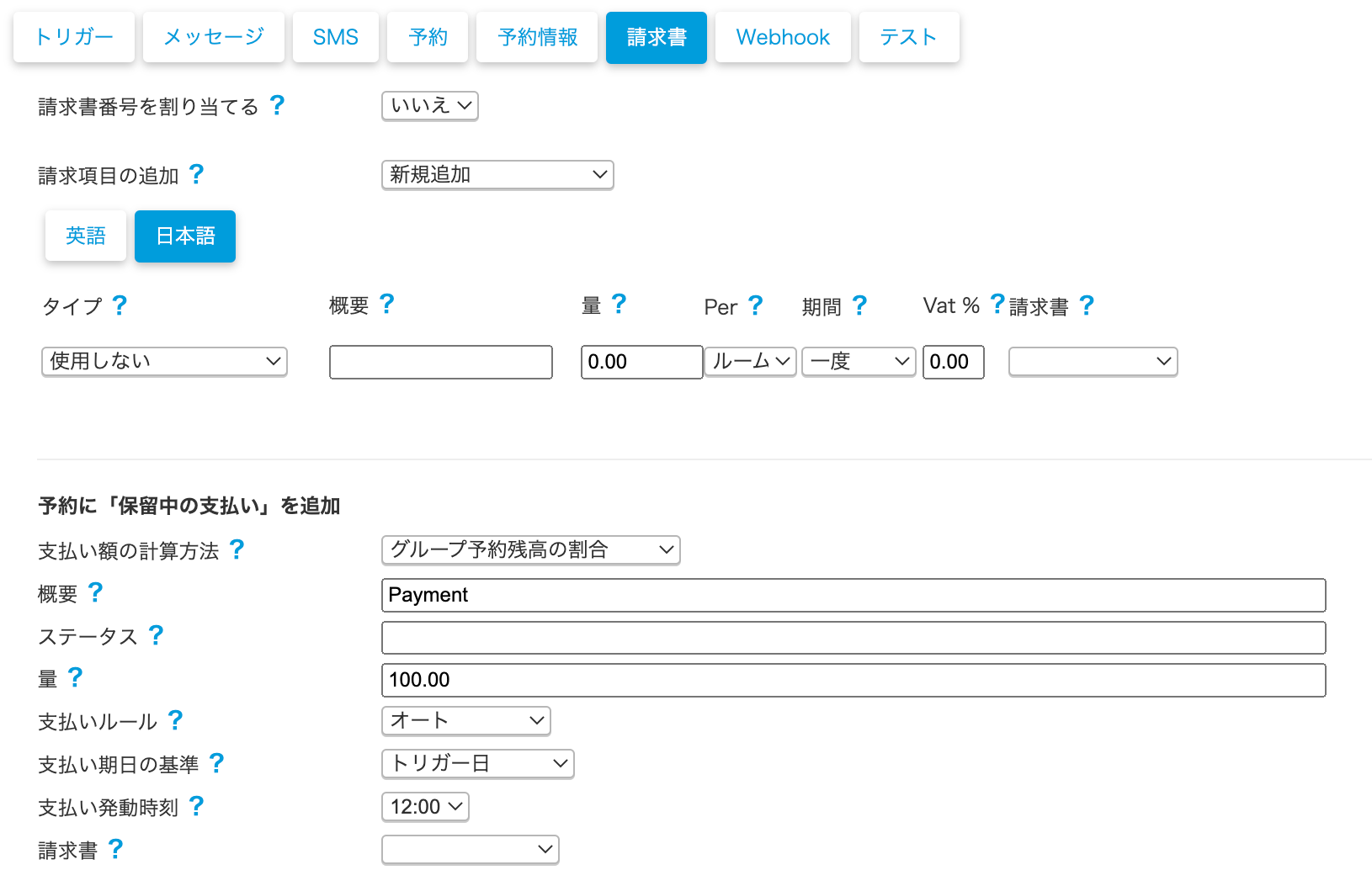Open the 請求書番号を割り当てる いいえ dropdown

(x=429, y=106)
